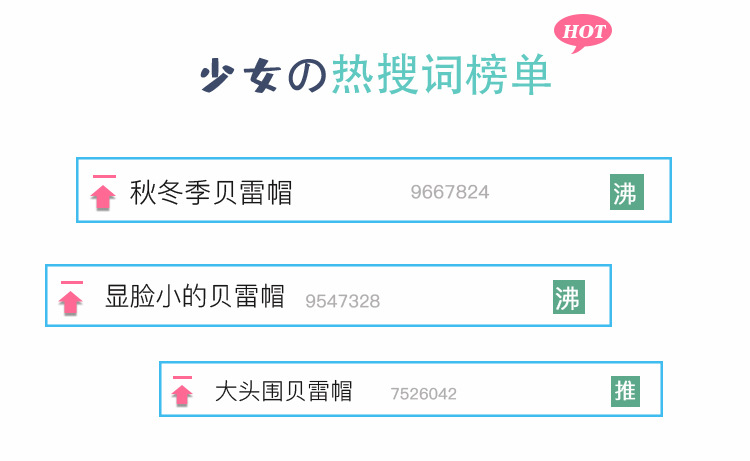
Task: Click the up arrow beside 大头围贝雷帽
Action: point(182,395)
